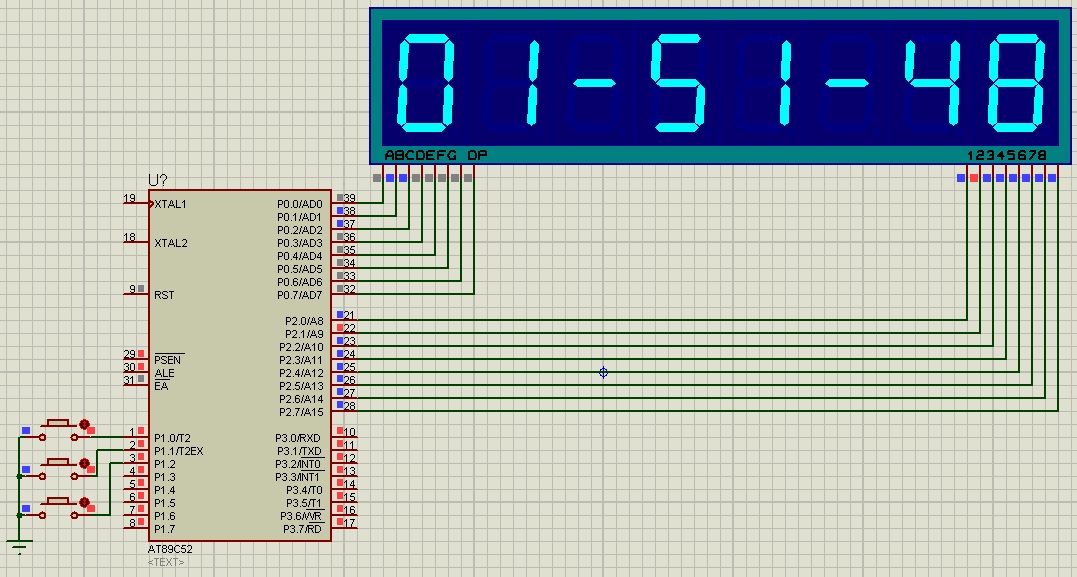Click the push button wired to pin 2
1077x577 pixels.
(x=59, y=468)
